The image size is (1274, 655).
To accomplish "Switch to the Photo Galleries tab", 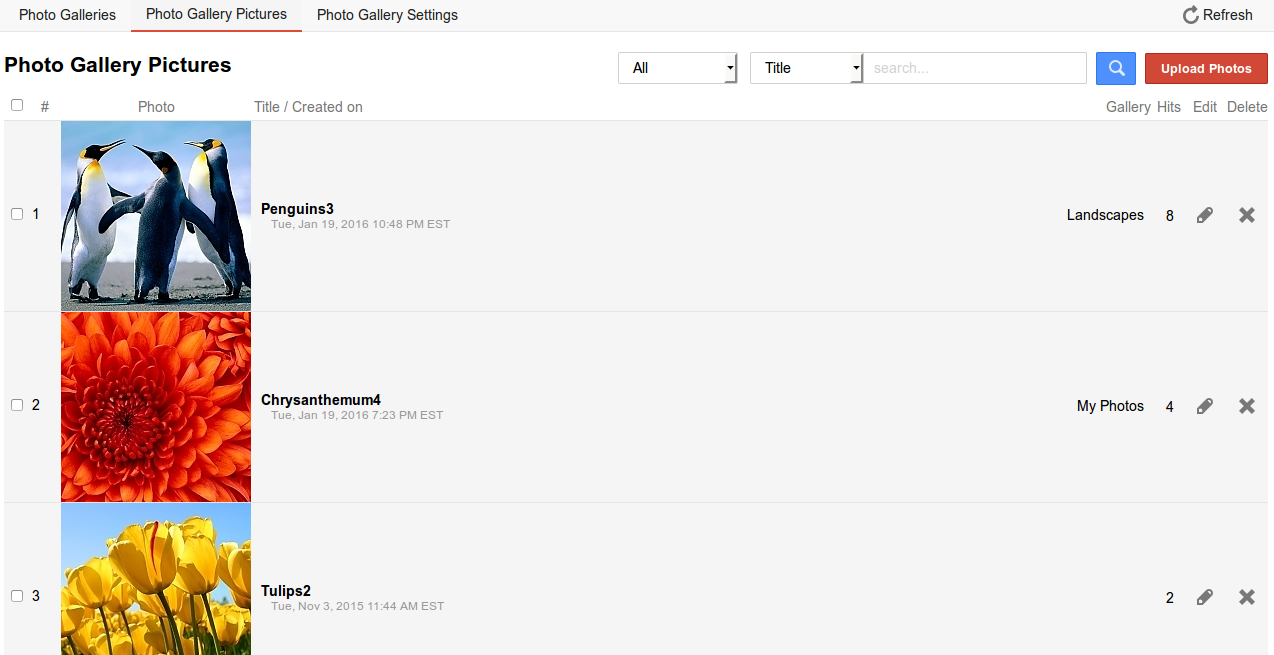I will pos(67,15).
